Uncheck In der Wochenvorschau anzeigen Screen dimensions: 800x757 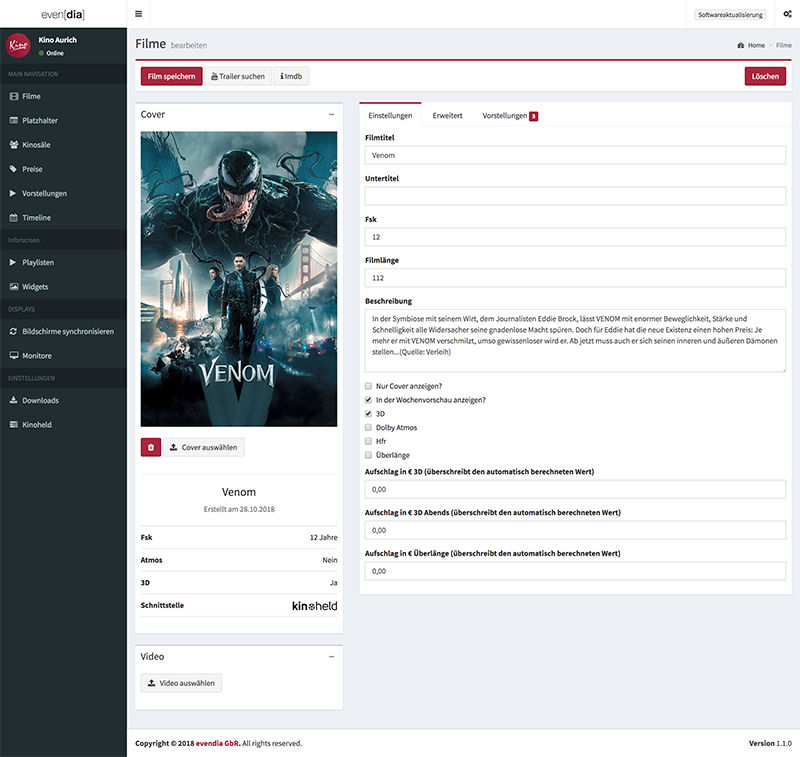(368, 400)
